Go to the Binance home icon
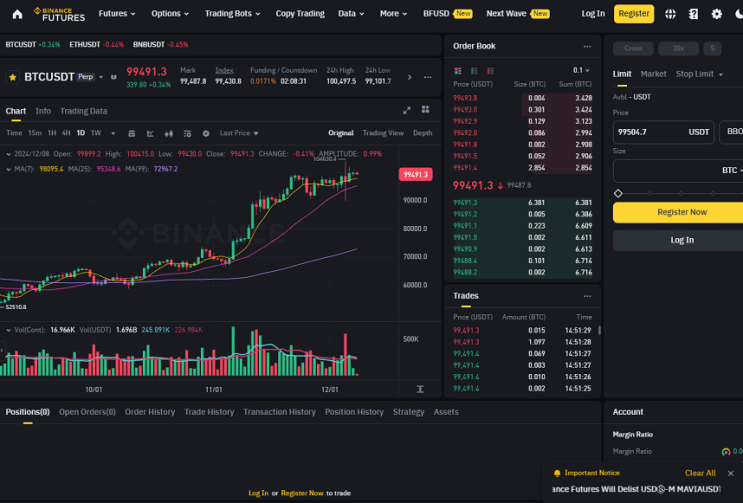 click(x=17, y=14)
